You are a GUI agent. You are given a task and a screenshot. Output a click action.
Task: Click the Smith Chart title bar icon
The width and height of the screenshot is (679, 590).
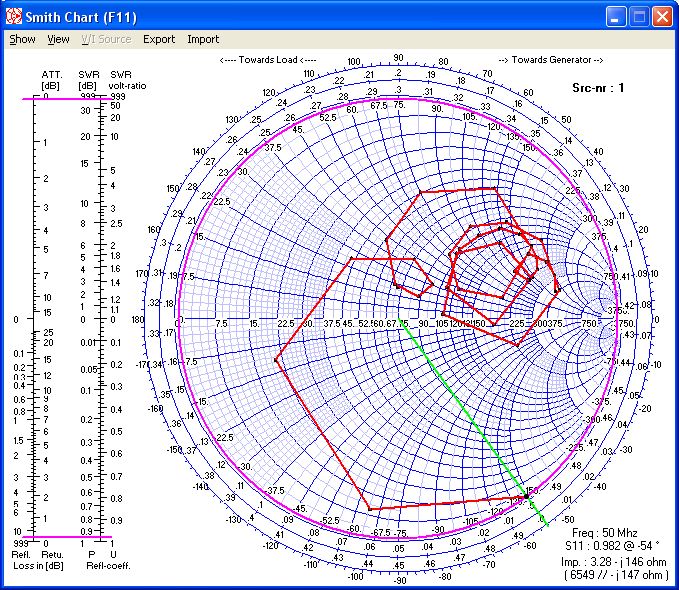15,17
